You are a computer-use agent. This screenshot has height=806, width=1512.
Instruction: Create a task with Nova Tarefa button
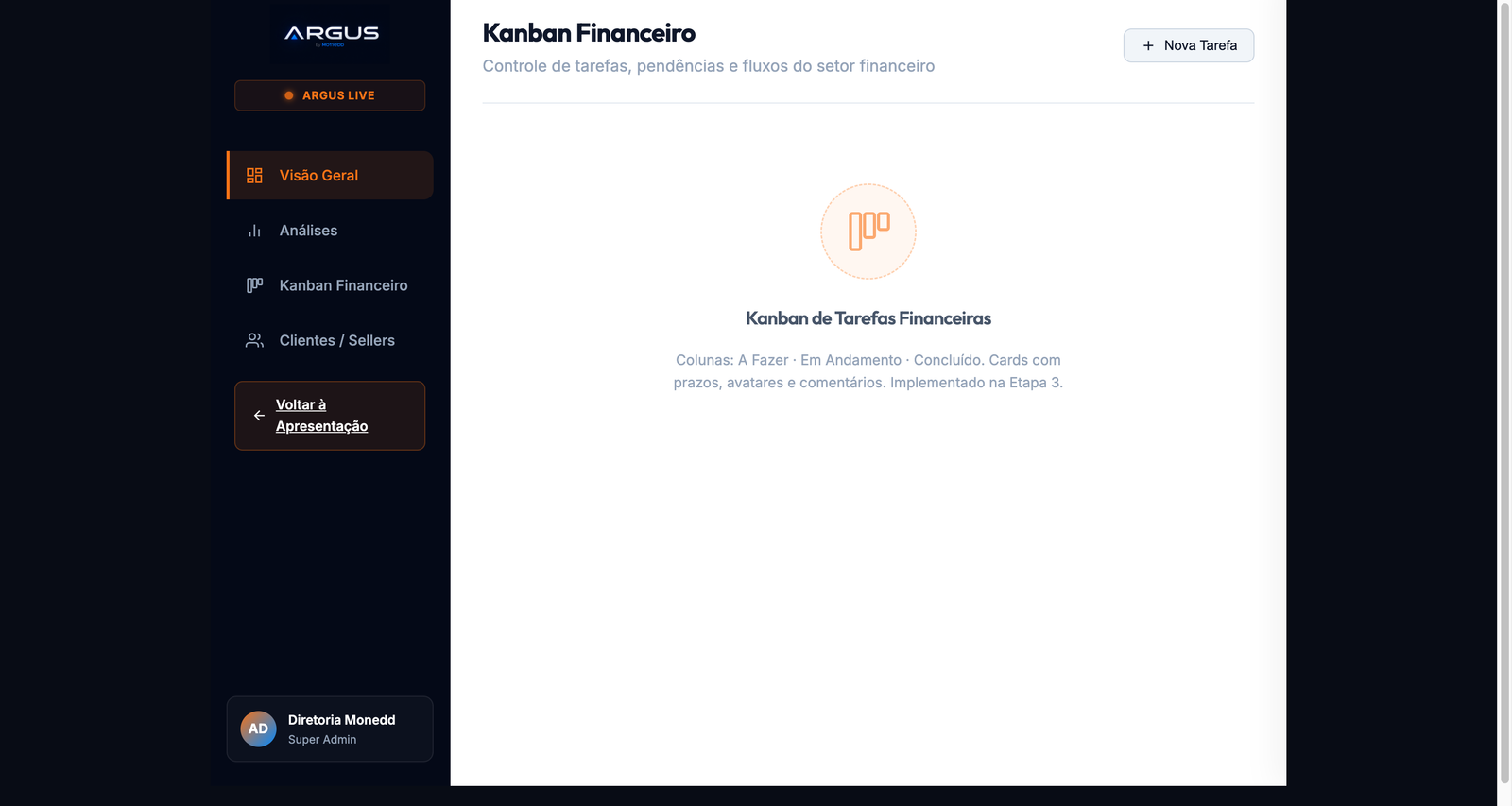[1189, 45]
